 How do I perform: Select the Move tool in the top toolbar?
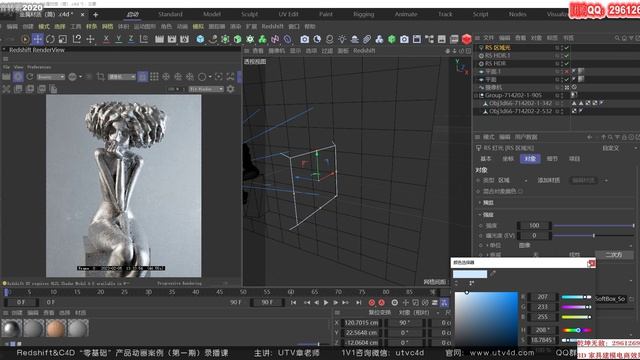[x=38, y=39]
